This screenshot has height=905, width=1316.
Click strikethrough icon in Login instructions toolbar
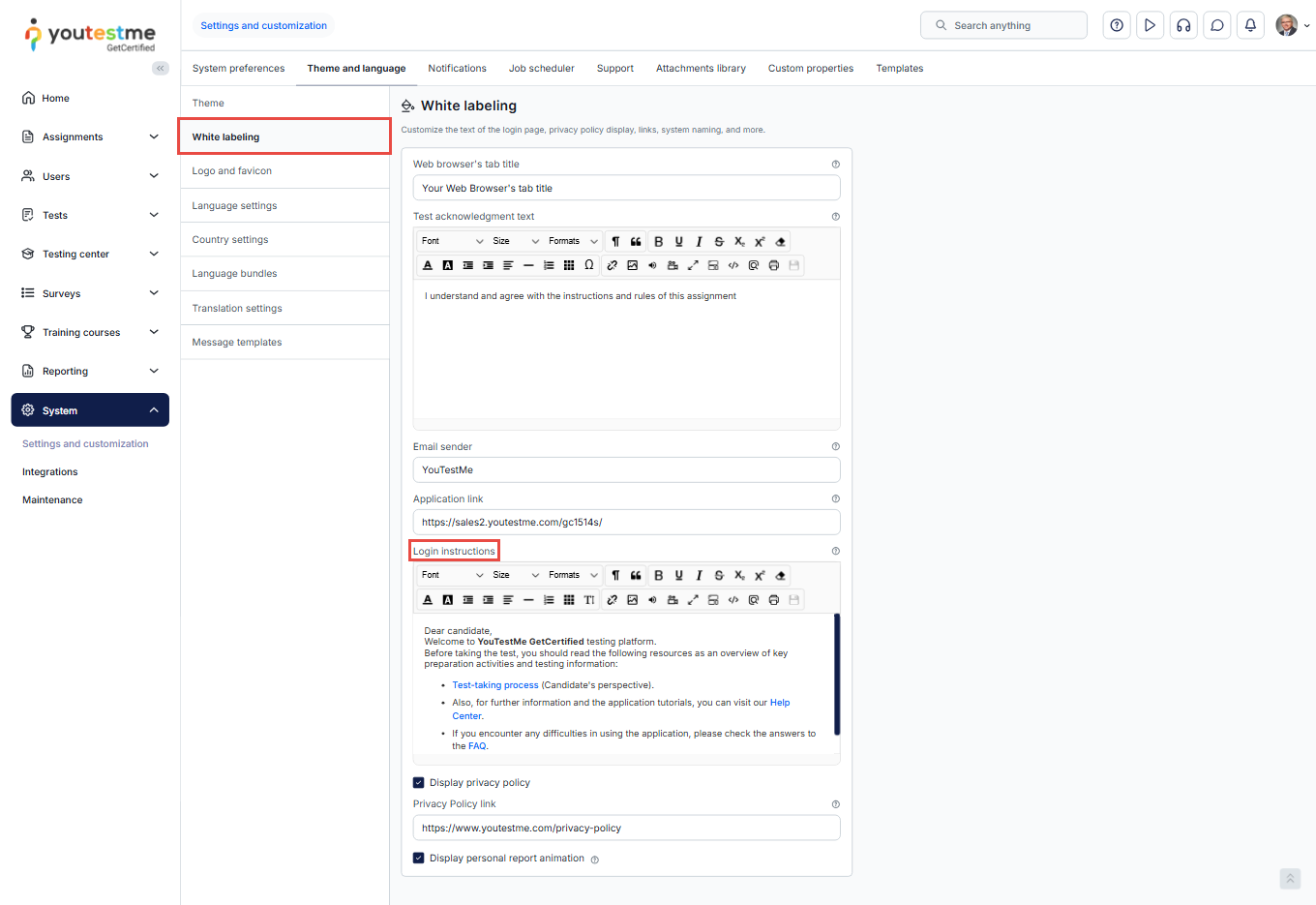click(719, 576)
